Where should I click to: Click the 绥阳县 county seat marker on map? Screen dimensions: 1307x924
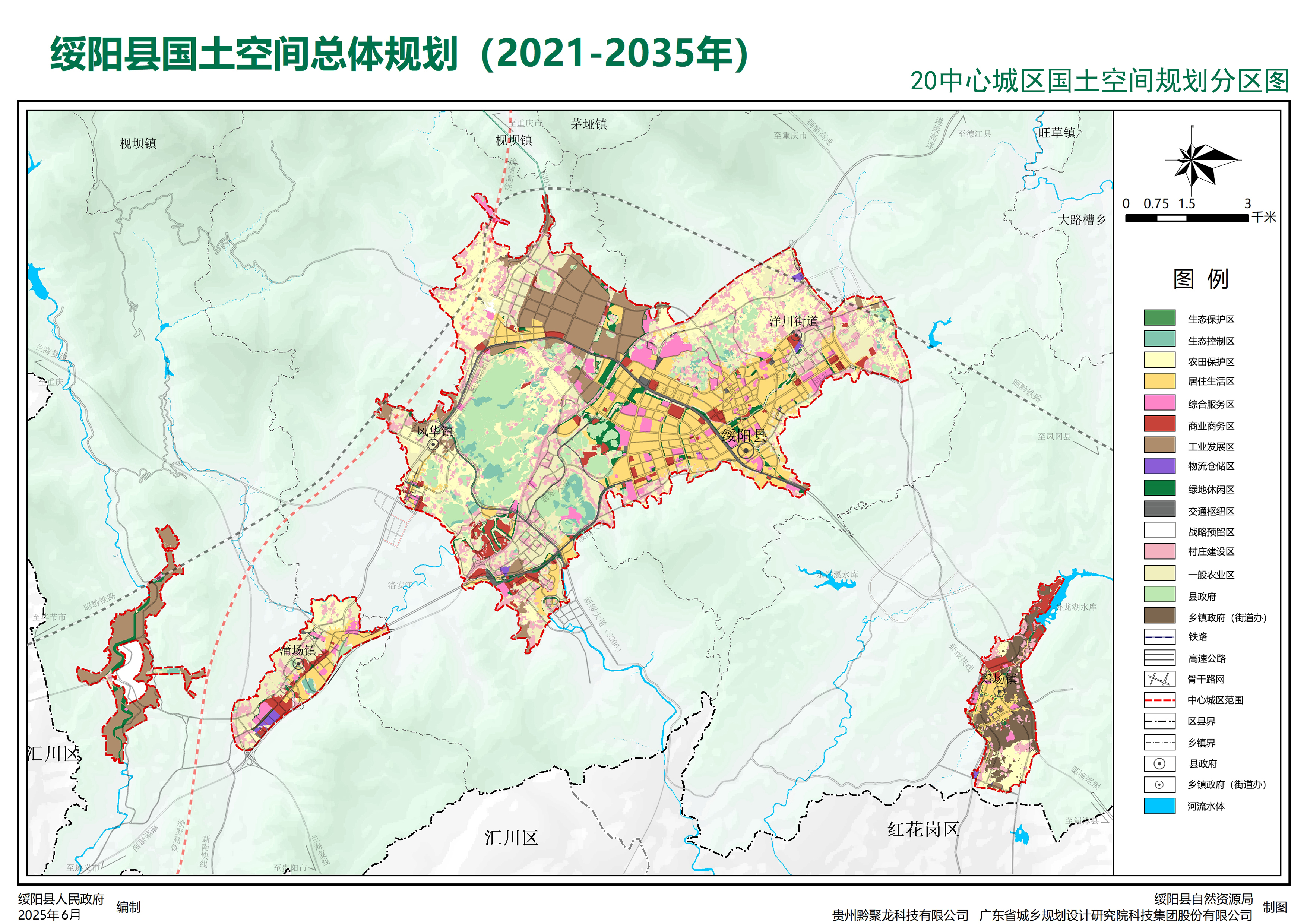pos(746,452)
